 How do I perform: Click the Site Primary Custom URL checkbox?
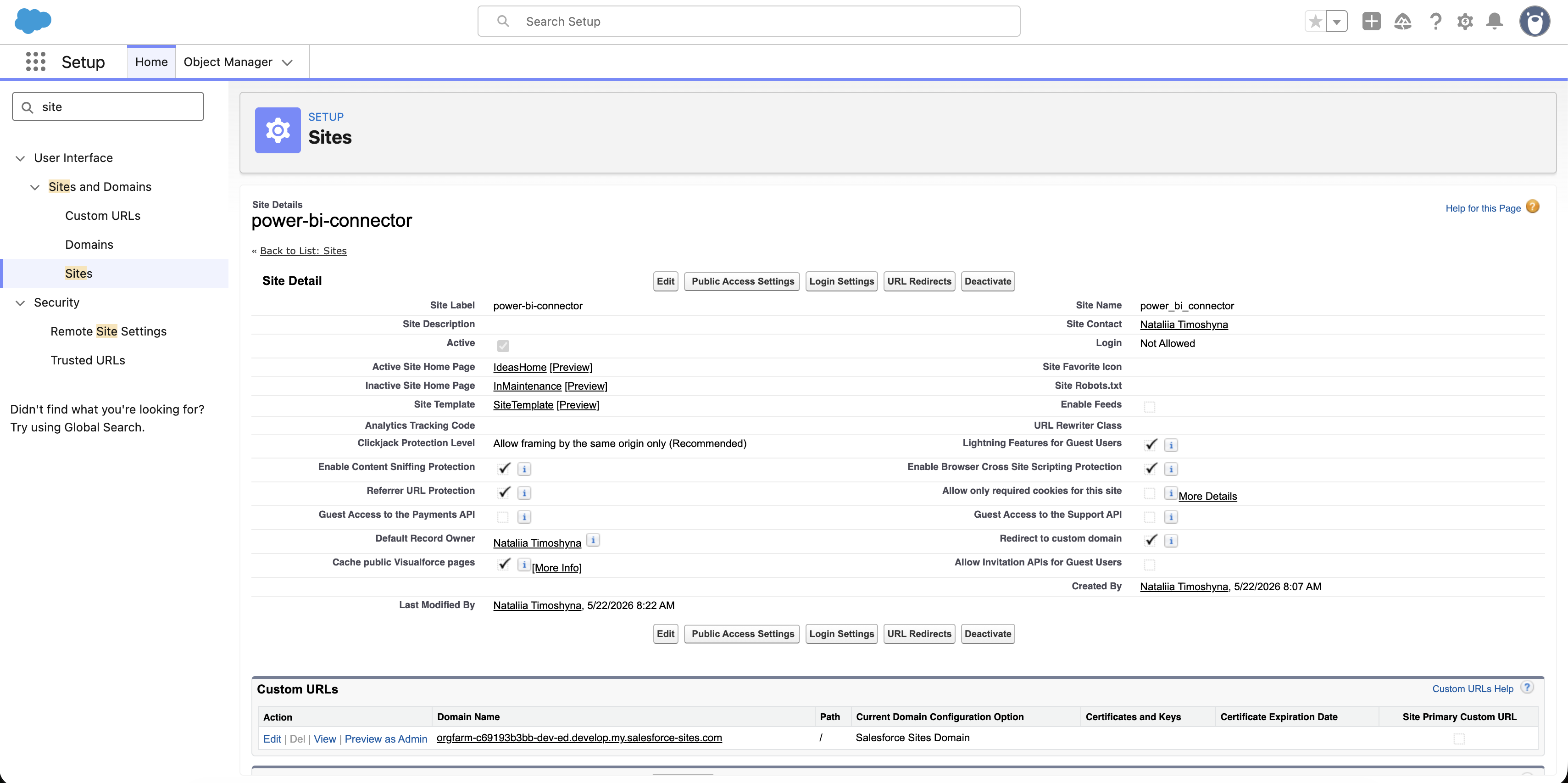coord(1459,738)
